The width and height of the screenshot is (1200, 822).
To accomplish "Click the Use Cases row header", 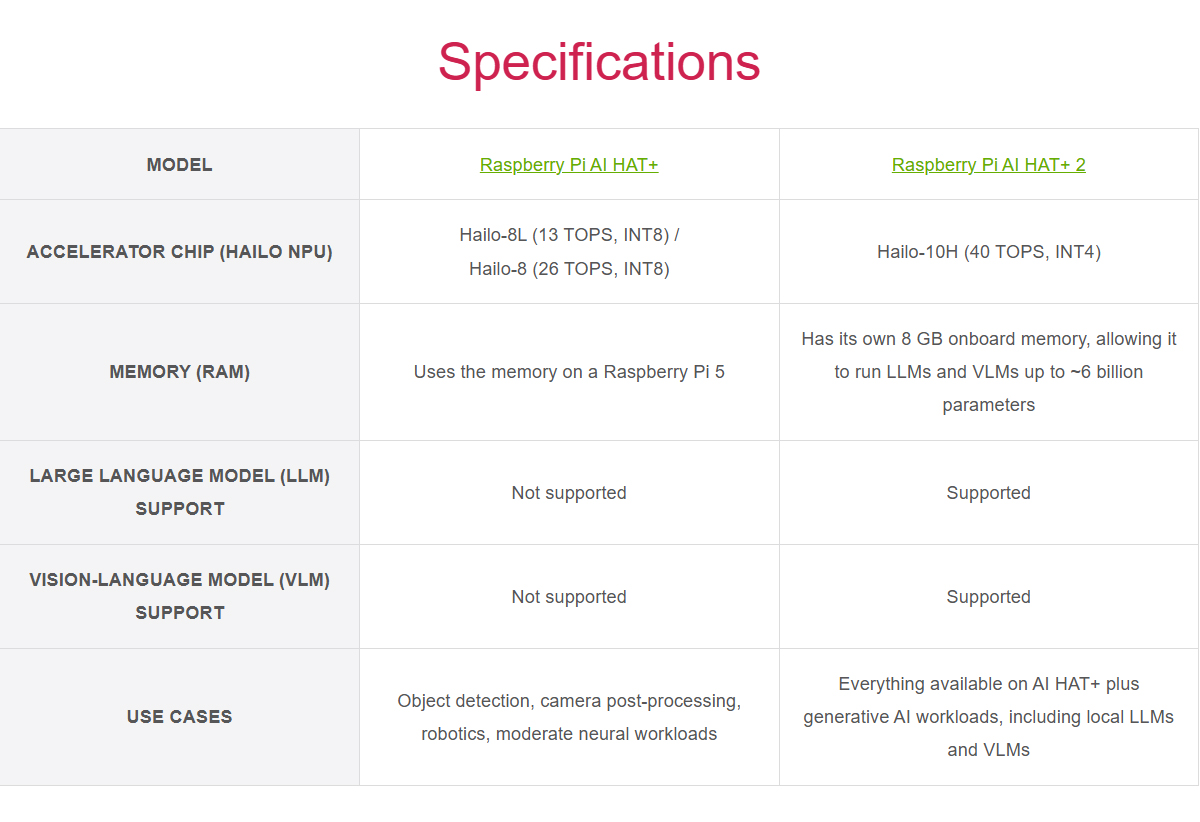I will click(x=180, y=717).
